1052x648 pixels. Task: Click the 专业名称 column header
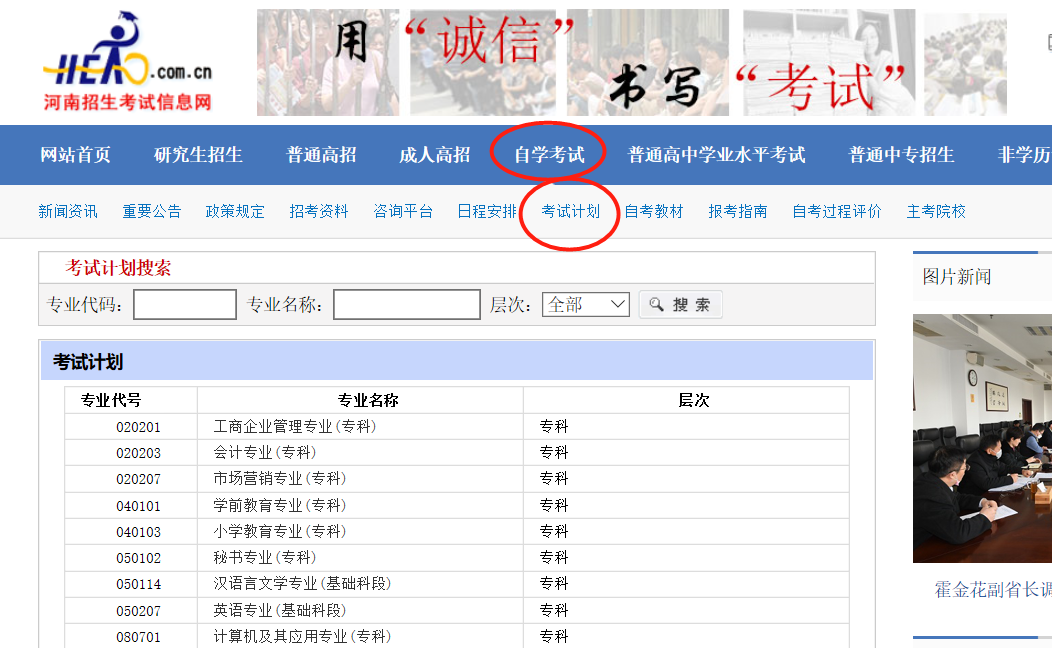[368, 400]
